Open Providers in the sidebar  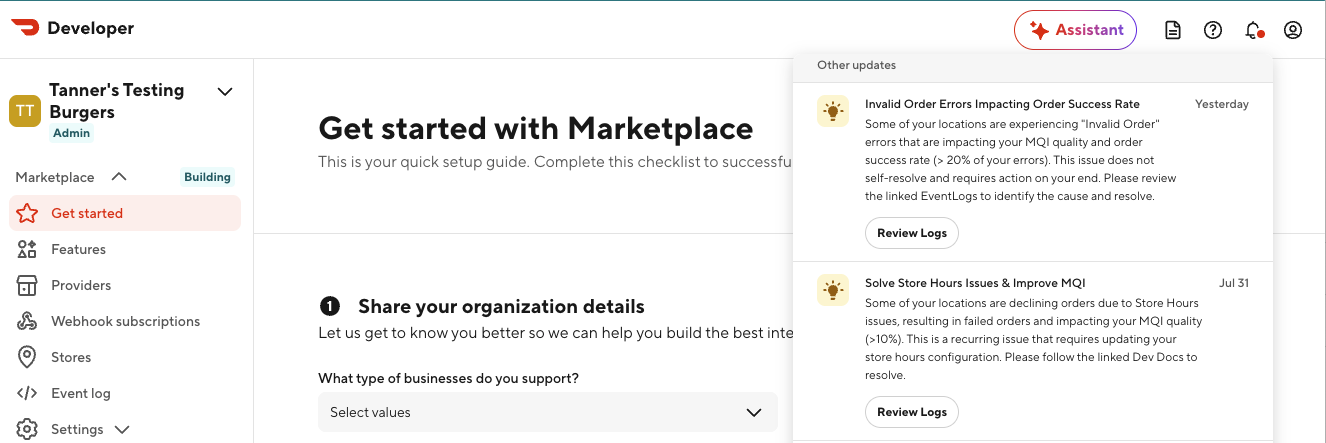125,285
